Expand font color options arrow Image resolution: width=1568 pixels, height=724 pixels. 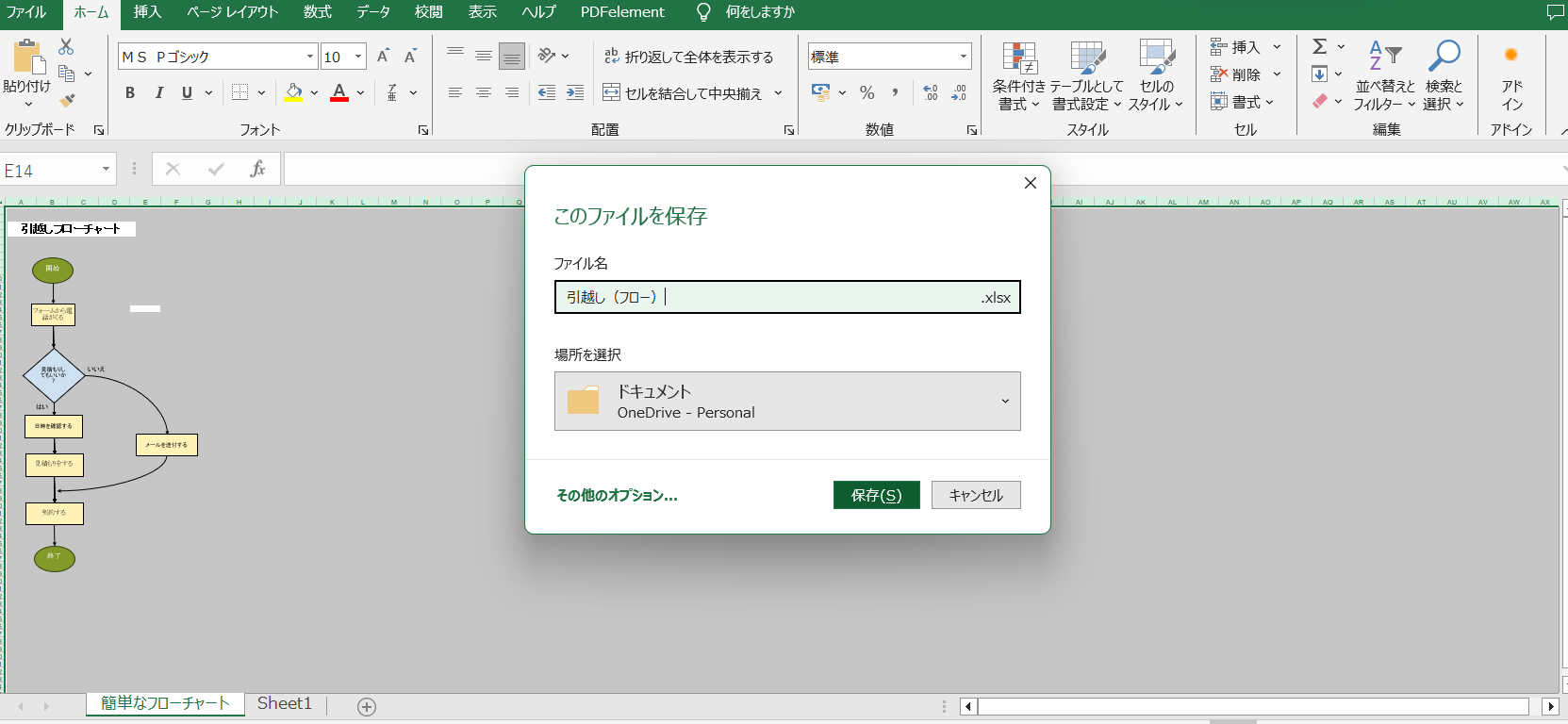360,92
